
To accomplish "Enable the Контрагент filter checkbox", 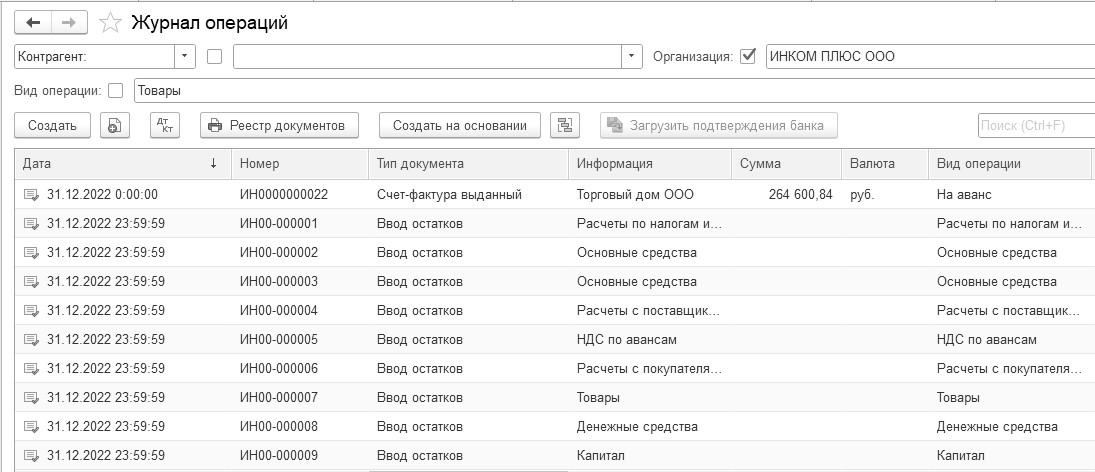I will click(214, 56).
